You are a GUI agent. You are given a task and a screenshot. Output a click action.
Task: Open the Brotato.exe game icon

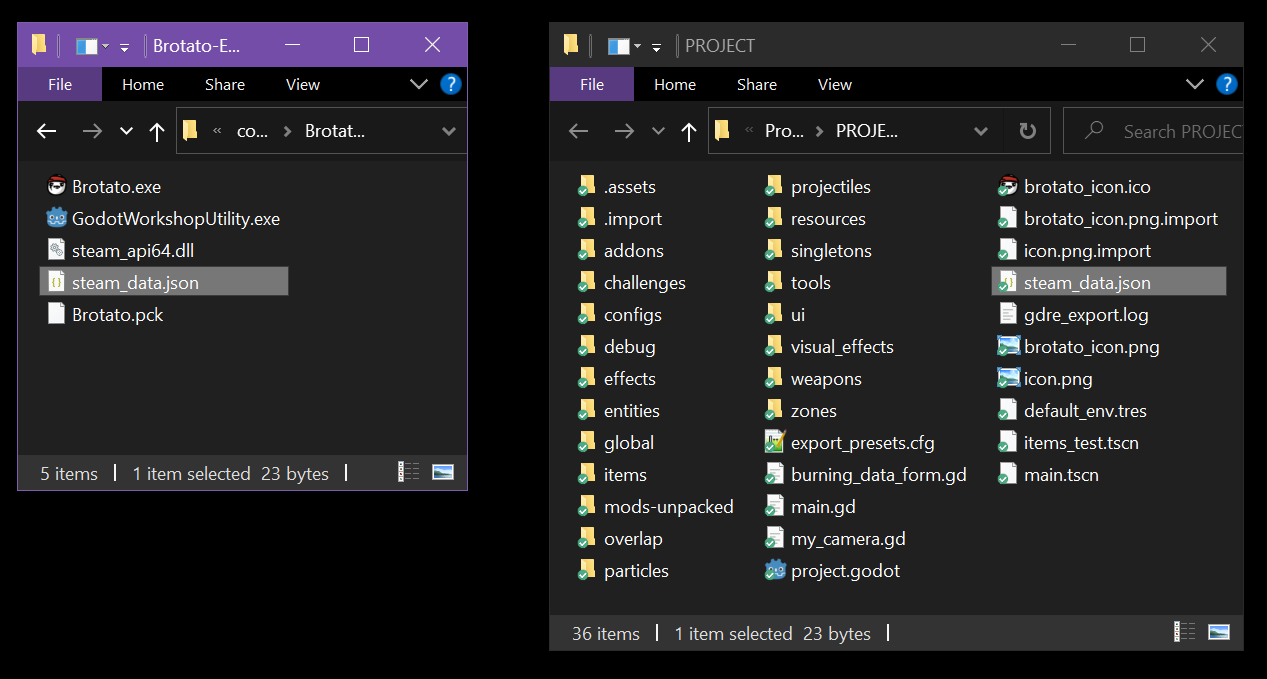(x=57, y=186)
